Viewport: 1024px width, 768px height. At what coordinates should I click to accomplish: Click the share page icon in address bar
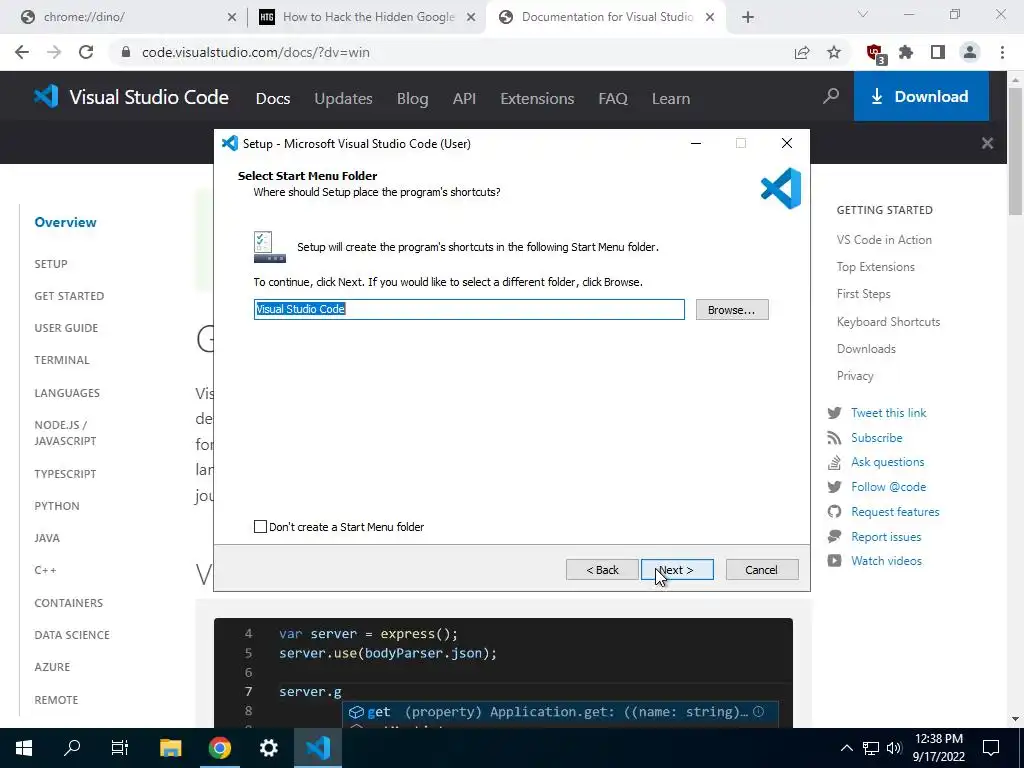pyautogui.click(x=802, y=52)
